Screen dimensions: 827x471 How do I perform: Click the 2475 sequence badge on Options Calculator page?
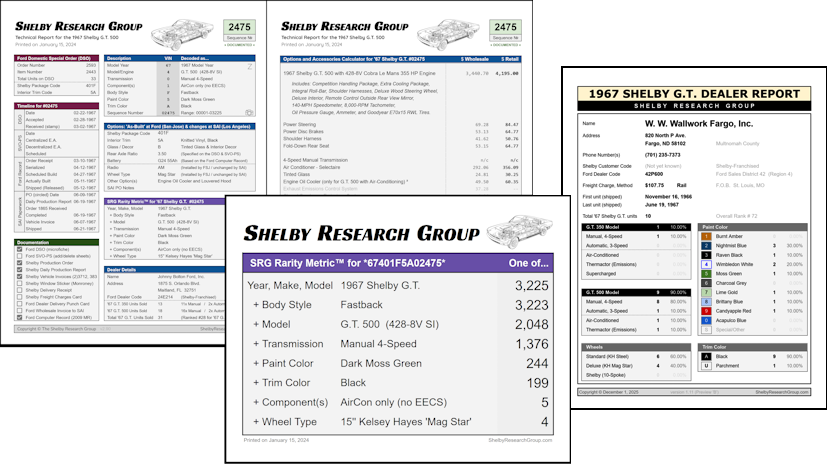(x=505, y=27)
